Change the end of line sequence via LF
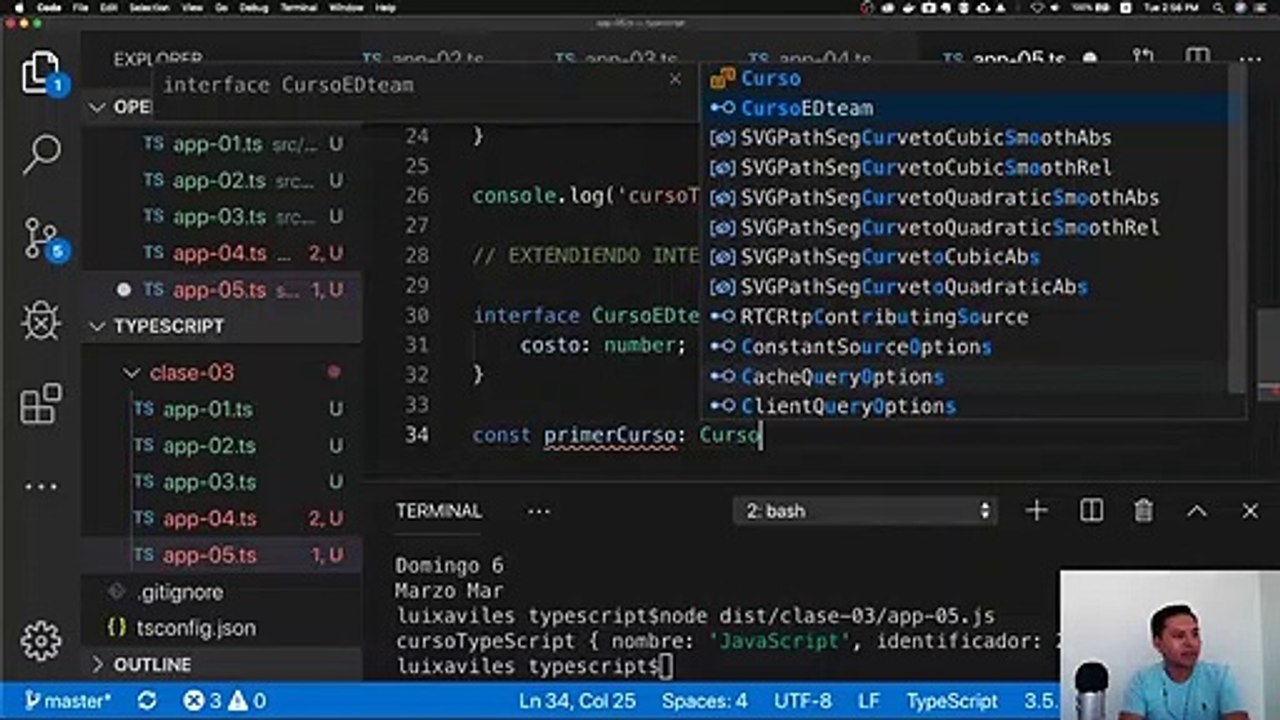Image resolution: width=1280 pixels, height=720 pixels. pos(868,701)
